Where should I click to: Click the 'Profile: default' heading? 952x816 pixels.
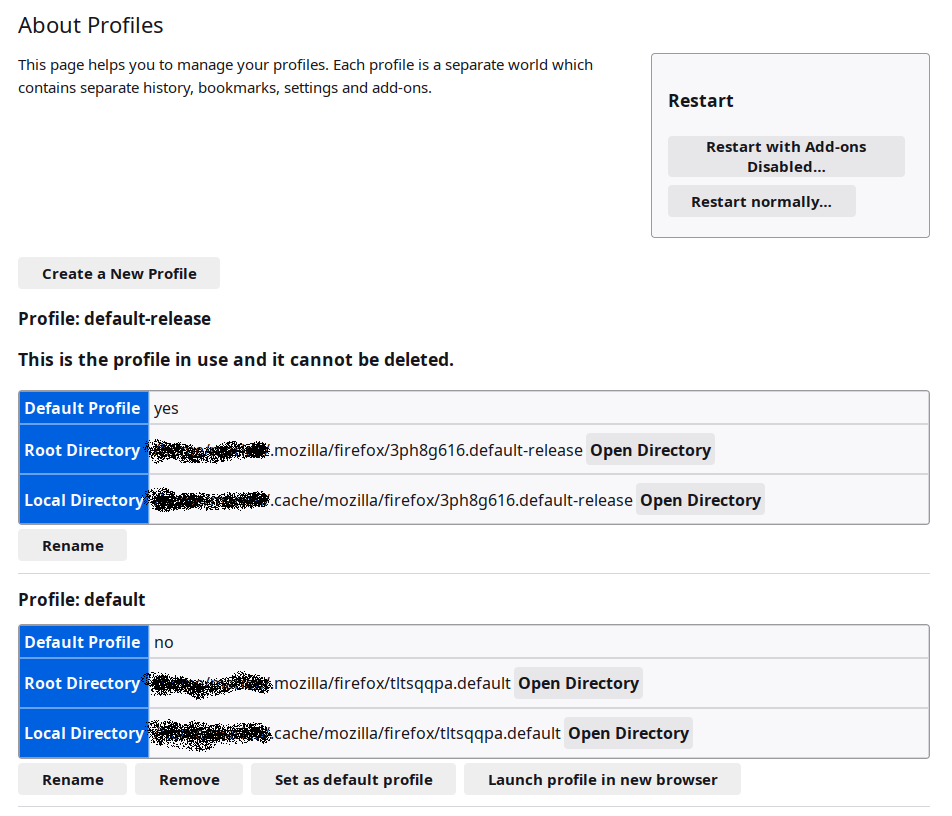click(x=82, y=600)
